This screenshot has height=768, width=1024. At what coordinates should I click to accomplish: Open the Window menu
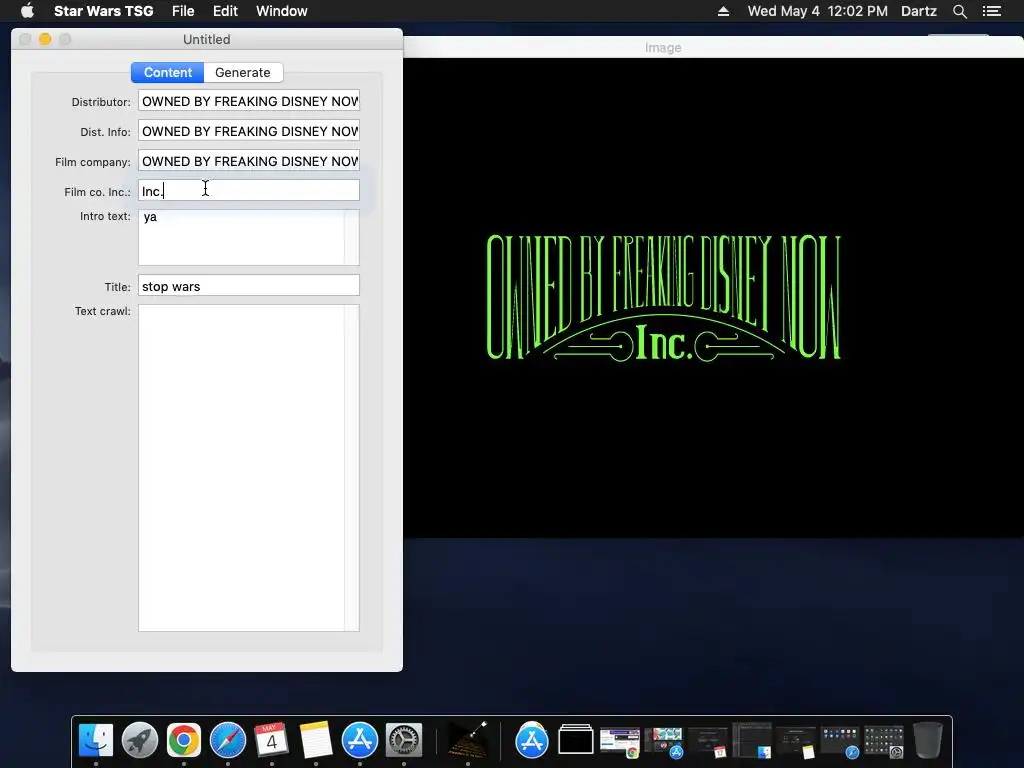(281, 11)
